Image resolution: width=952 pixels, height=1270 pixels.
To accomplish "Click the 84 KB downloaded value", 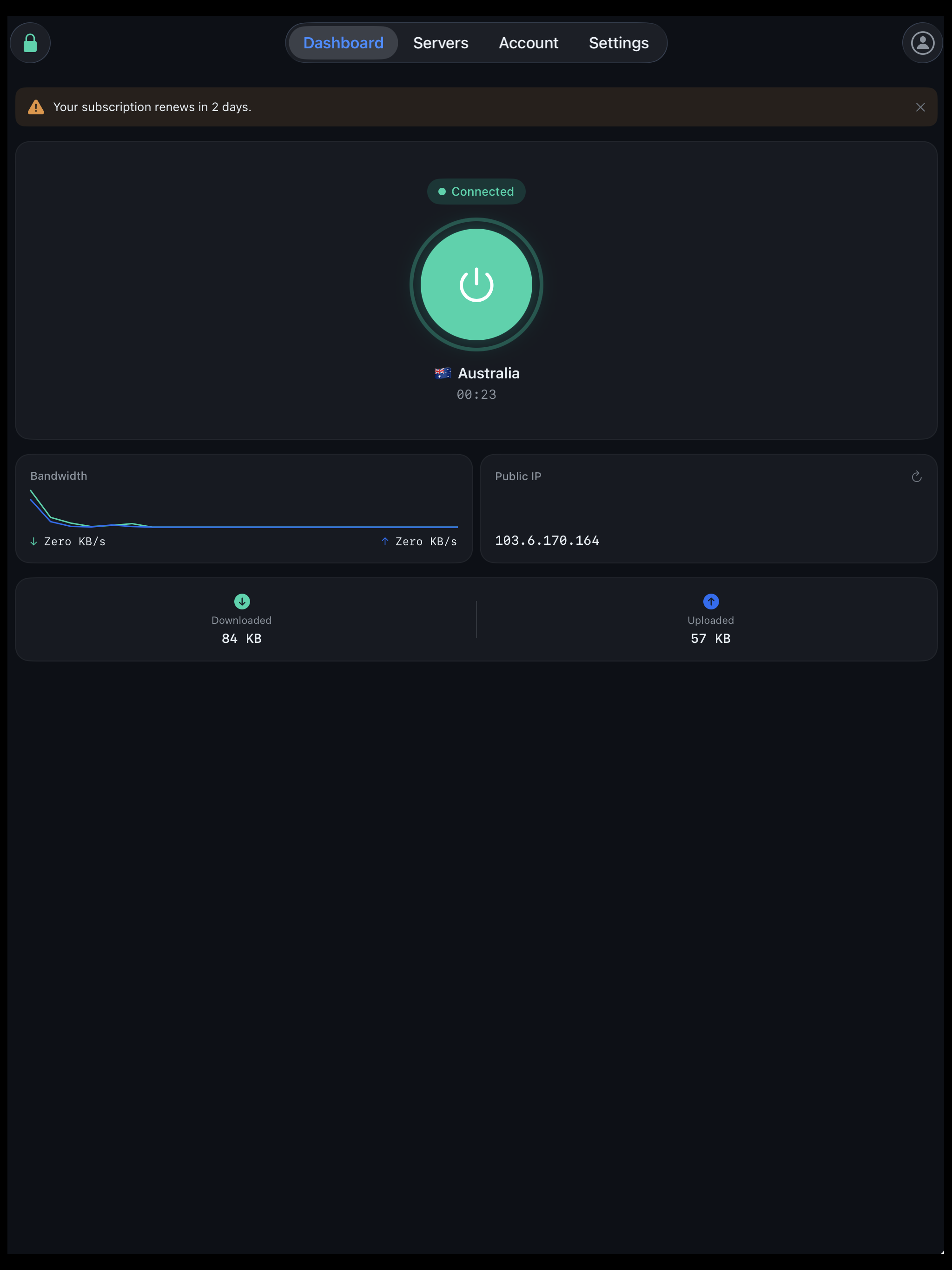I will [x=242, y=638].
